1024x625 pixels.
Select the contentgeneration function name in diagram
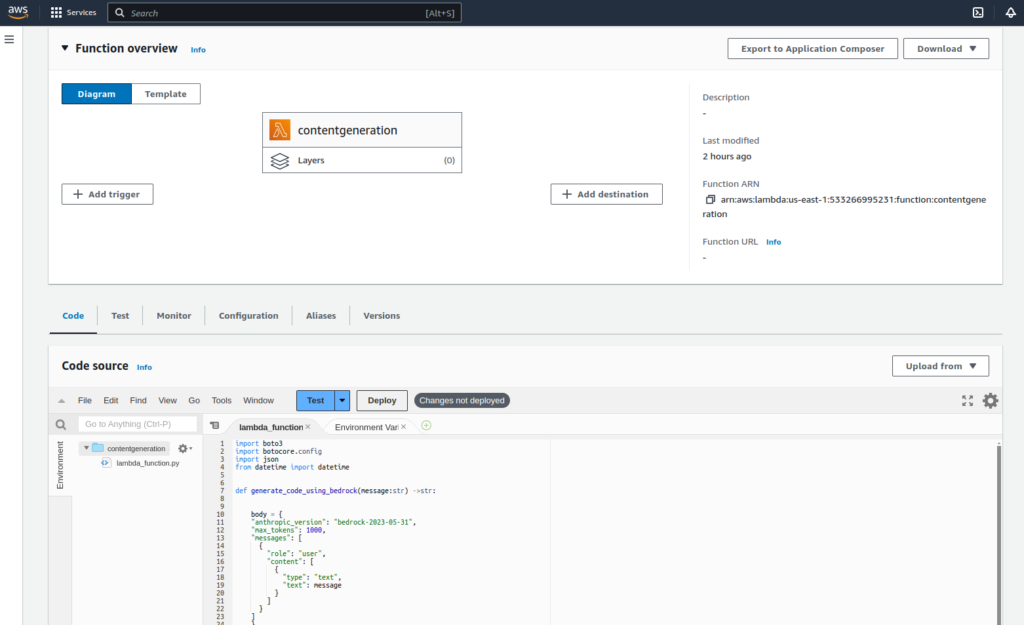(x=347, y=130)
